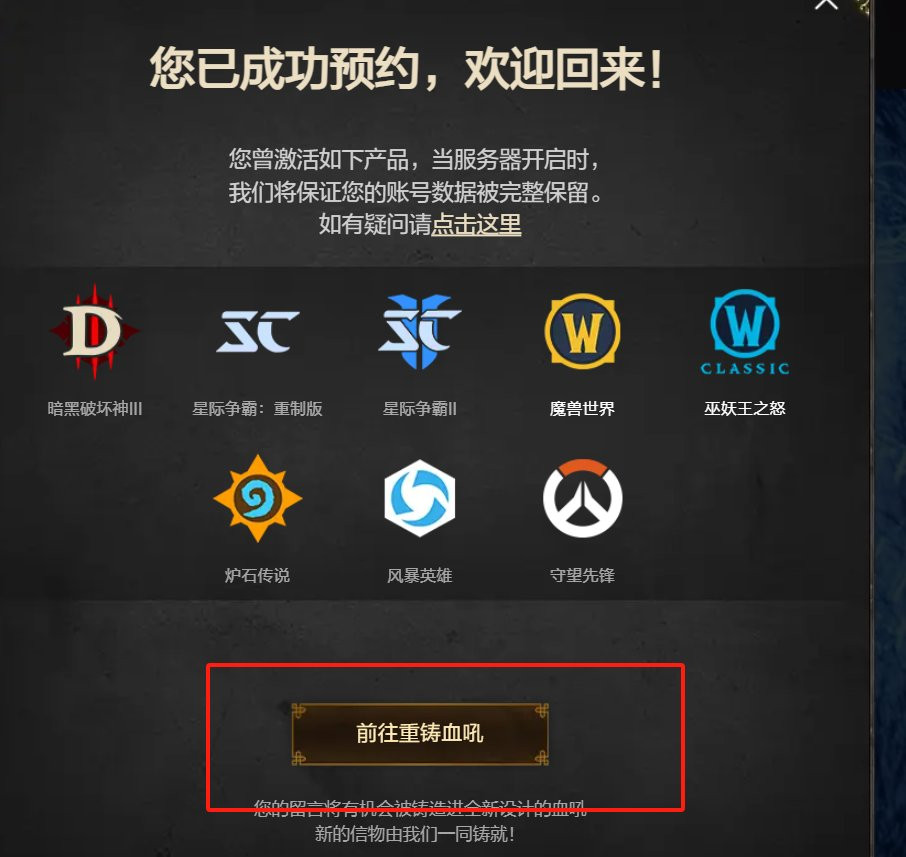Select the 巫妖王之怒 label
Viewport: 906px width, 857px height.
745,409
